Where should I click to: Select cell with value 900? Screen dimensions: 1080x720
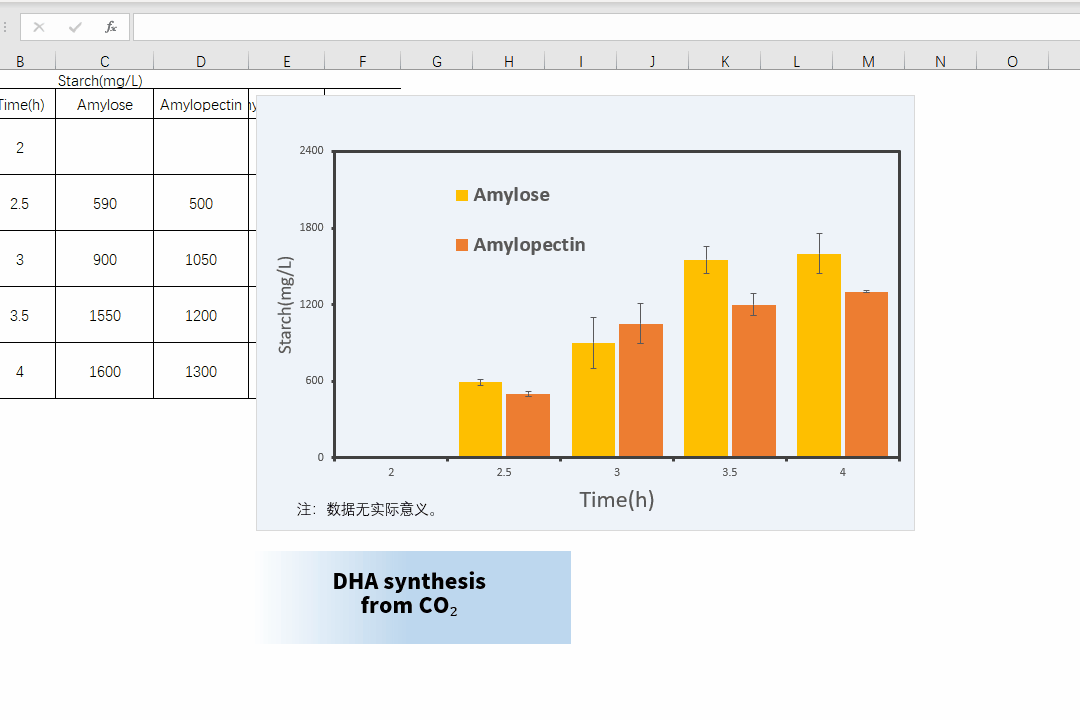point(105,260)
